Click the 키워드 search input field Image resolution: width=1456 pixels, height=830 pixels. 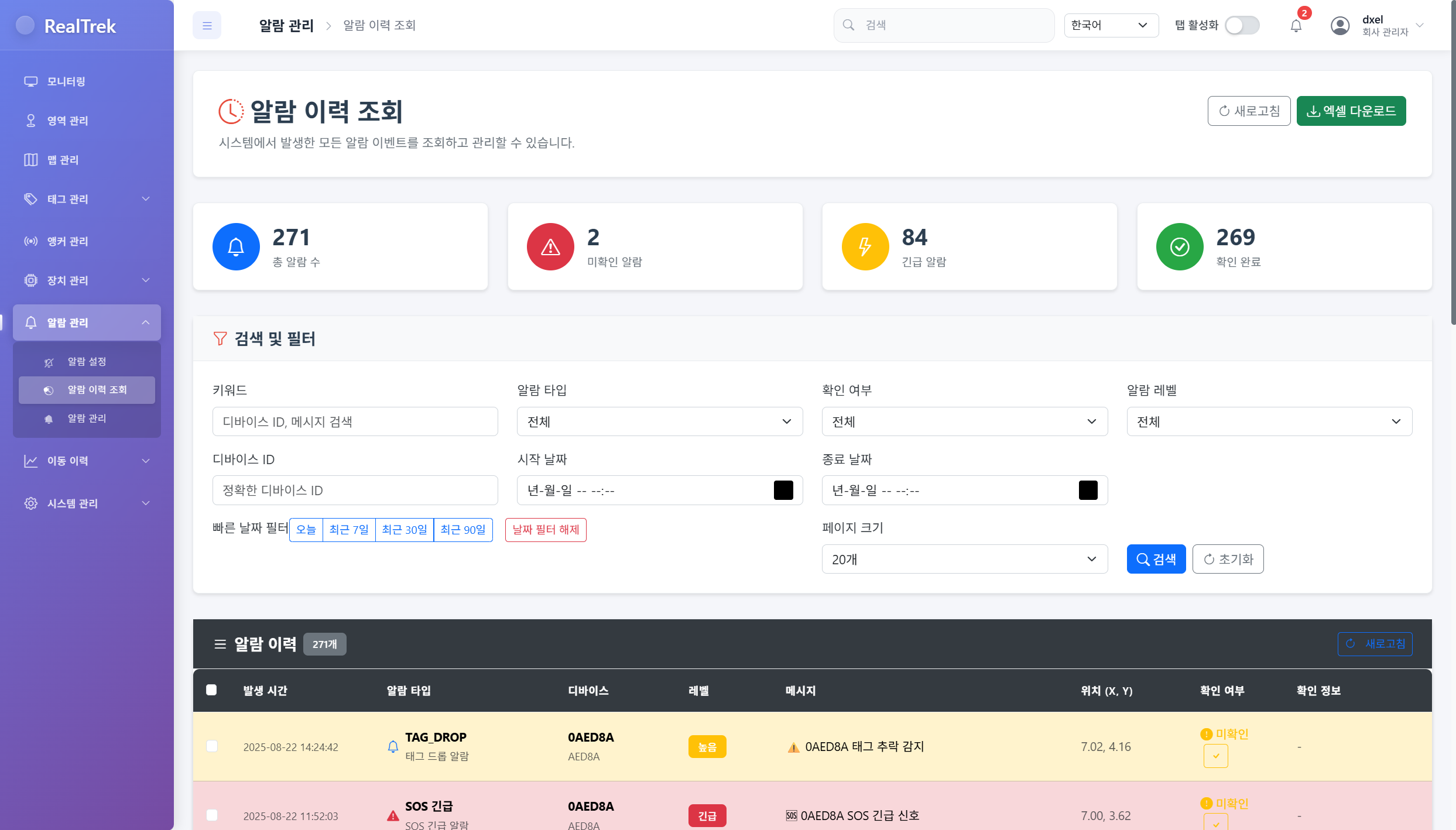point(355,421)
